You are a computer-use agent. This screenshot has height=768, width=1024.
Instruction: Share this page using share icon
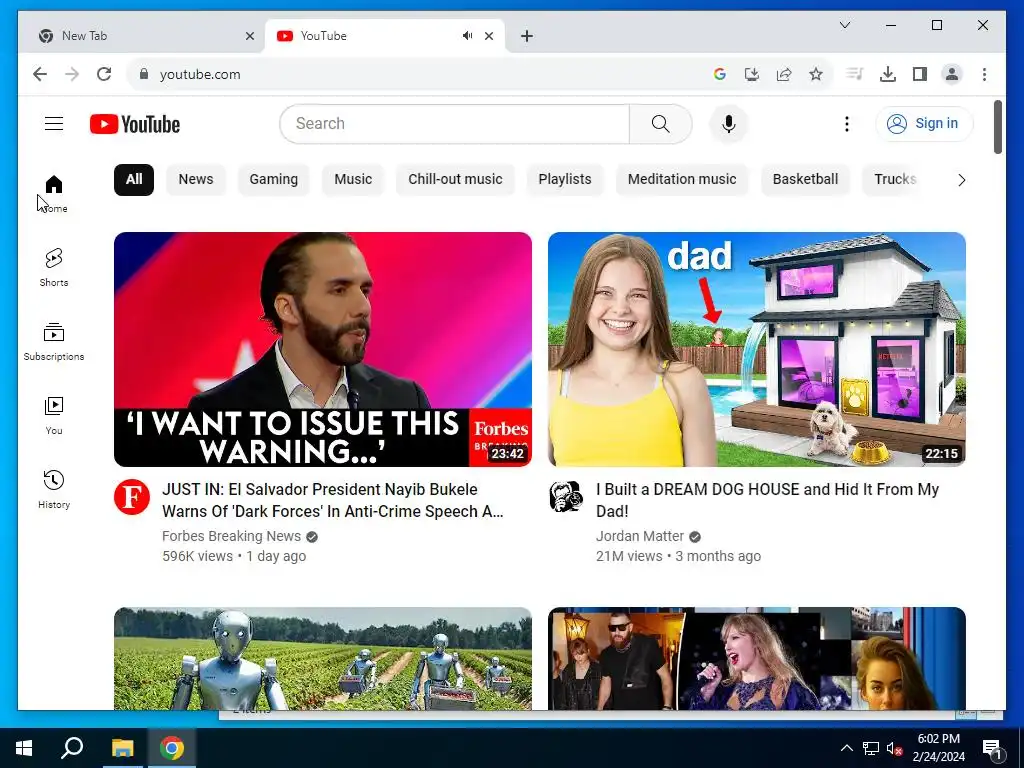coord(784,74)
